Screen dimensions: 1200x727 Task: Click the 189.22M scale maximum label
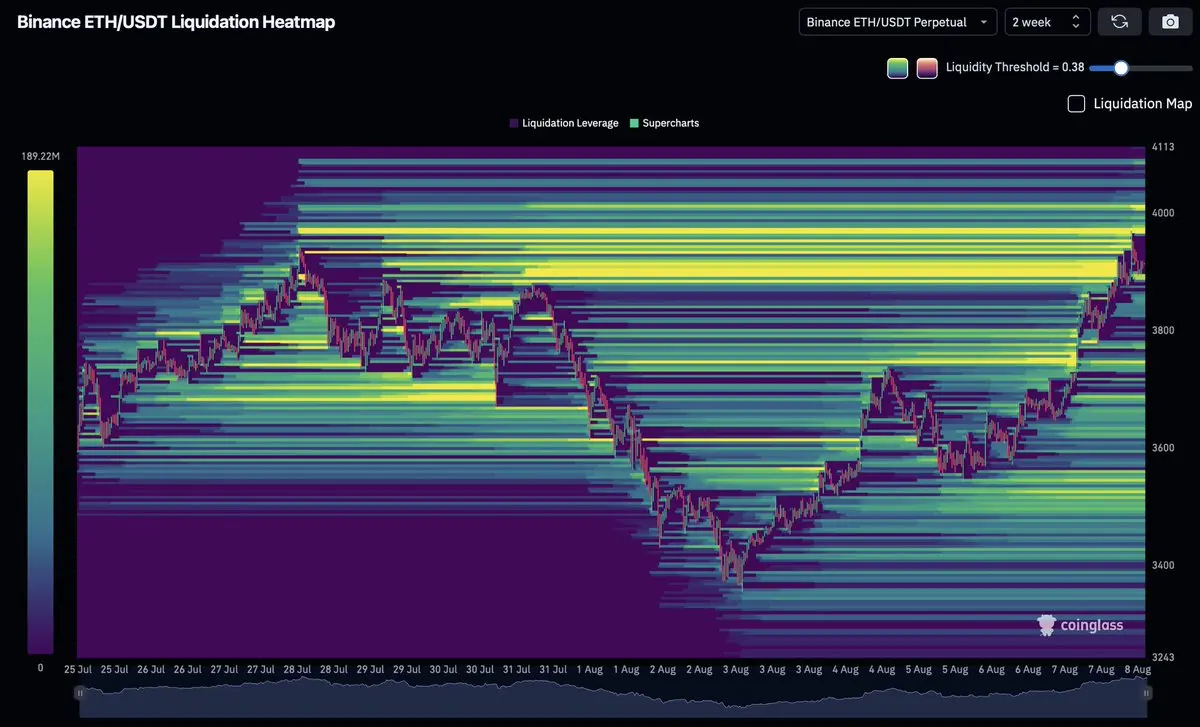[40, 157]
